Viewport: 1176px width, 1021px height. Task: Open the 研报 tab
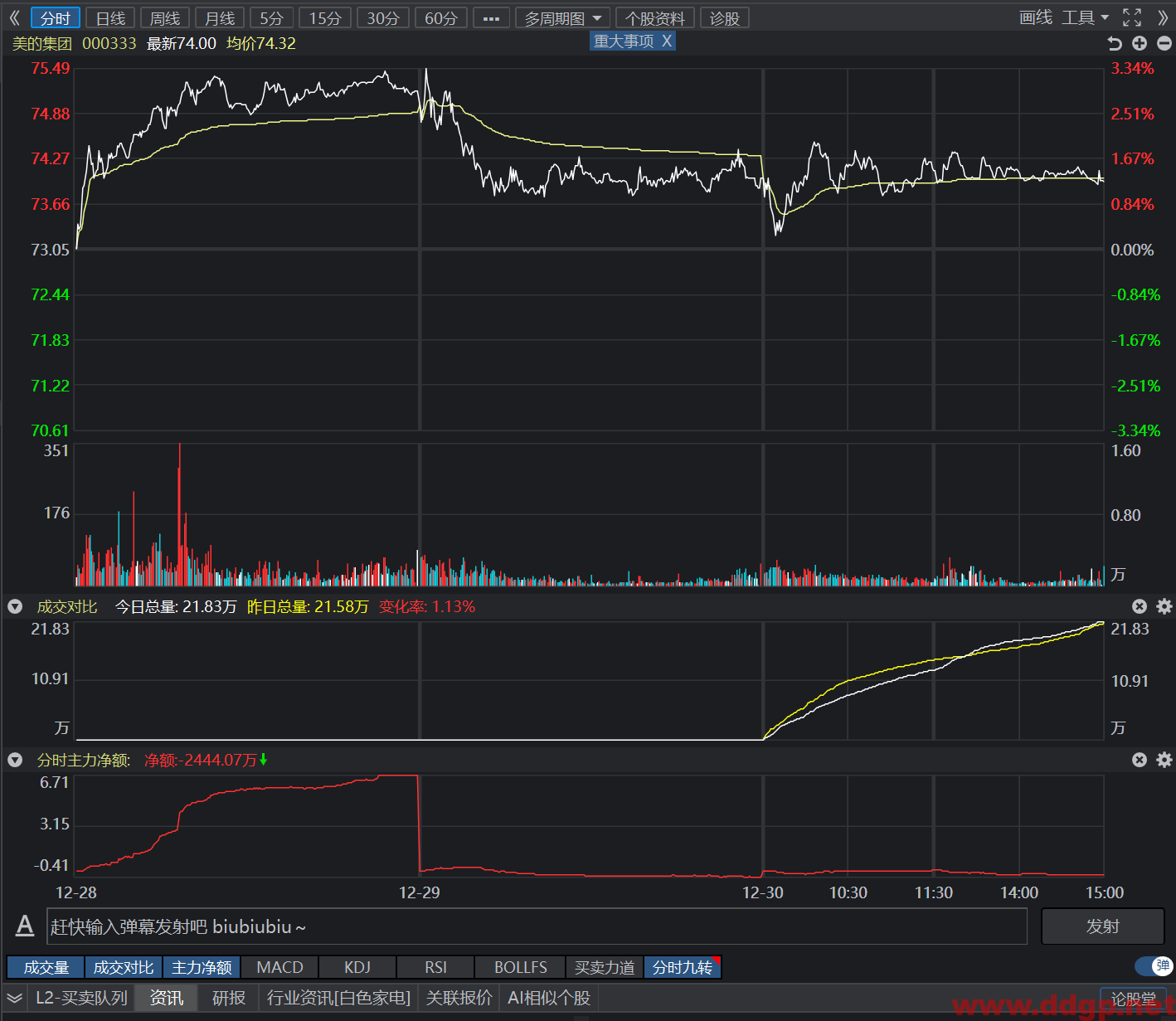tap(229, 998)
